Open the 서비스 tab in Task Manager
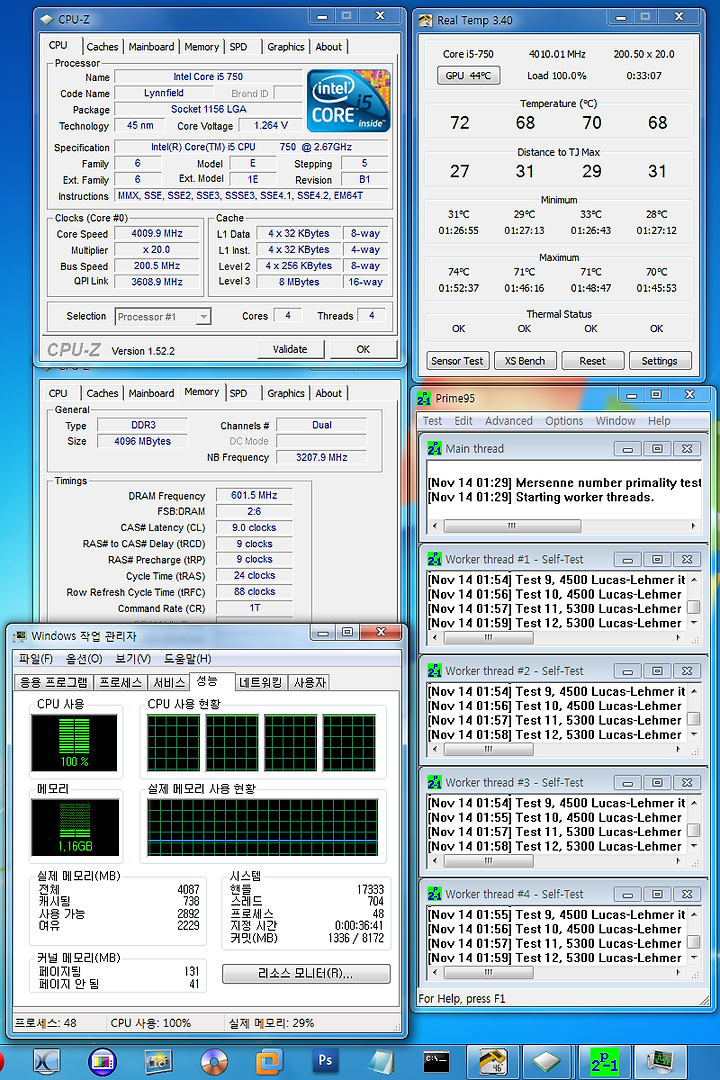The height and width of the screenshot is (1080, 720). [169, 682]
